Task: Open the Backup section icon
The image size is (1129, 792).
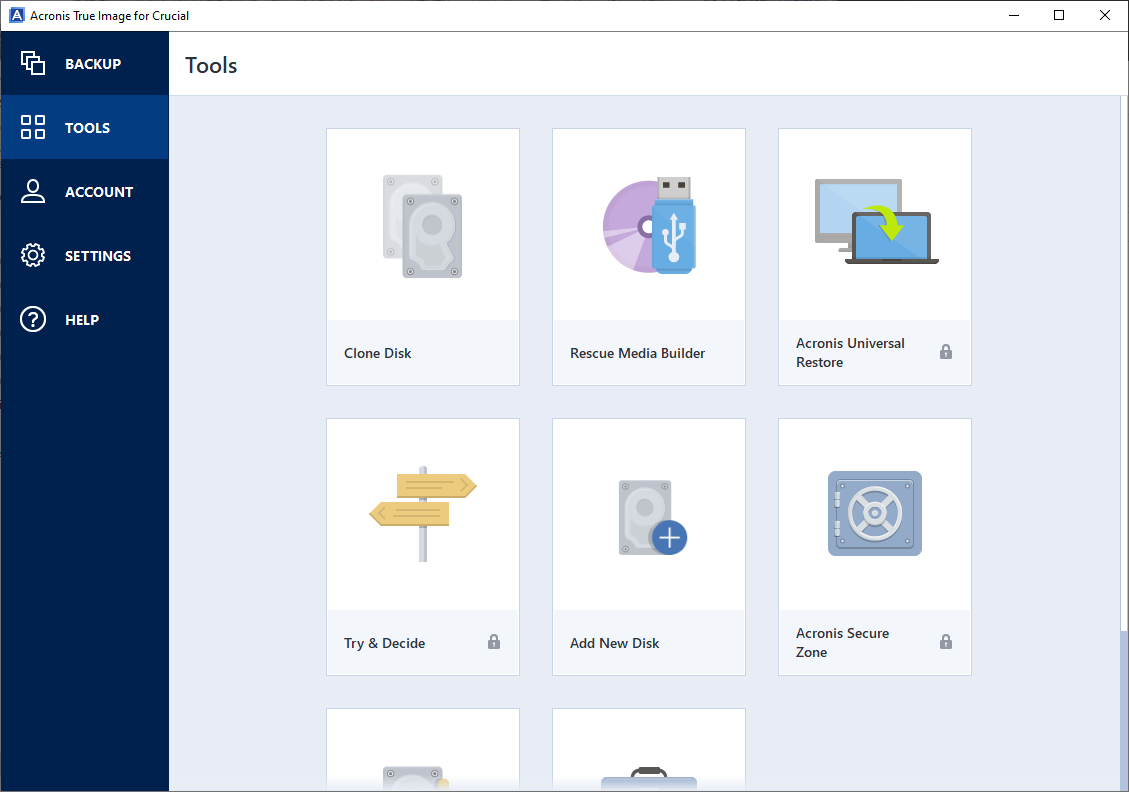Action: (32, 63)
